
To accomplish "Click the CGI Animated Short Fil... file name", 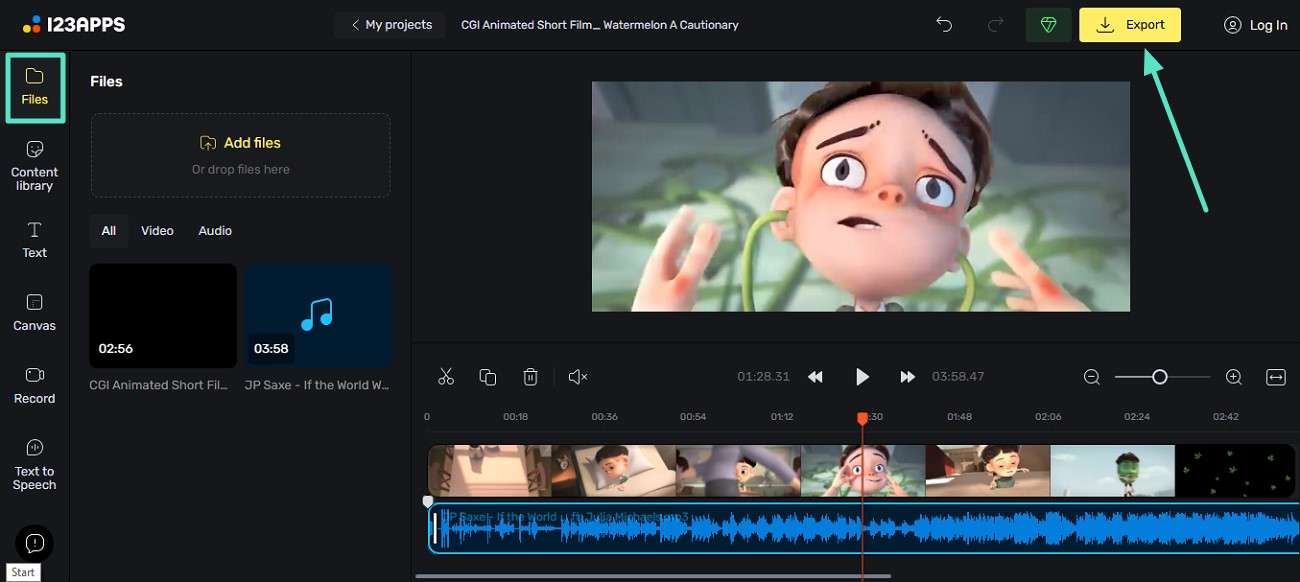I will point(160,385).
